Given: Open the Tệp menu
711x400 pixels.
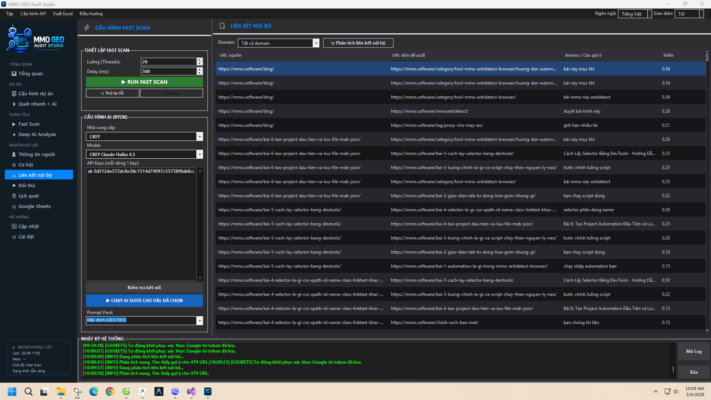Looking at the screenshot, I should point(10,14).
